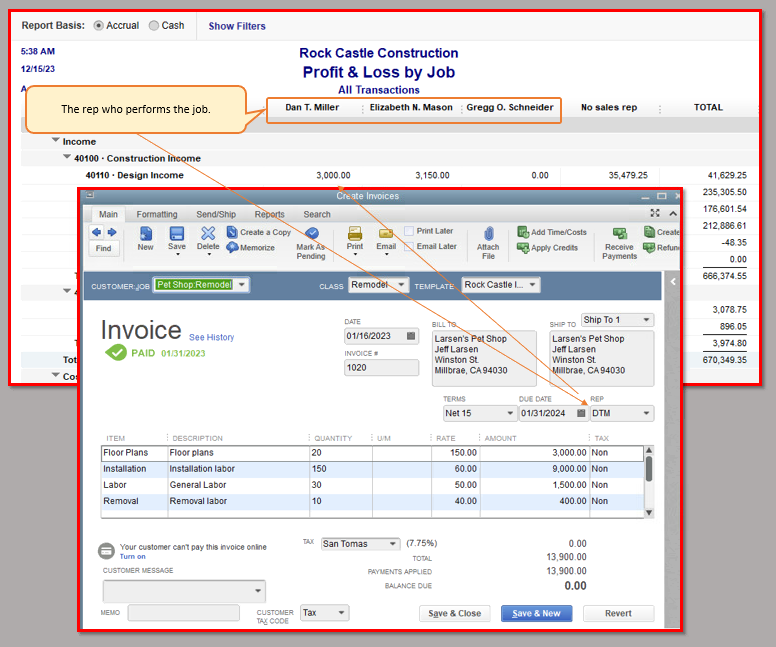
Task: Click the Installation labor description cell
Action: [239, 468]
